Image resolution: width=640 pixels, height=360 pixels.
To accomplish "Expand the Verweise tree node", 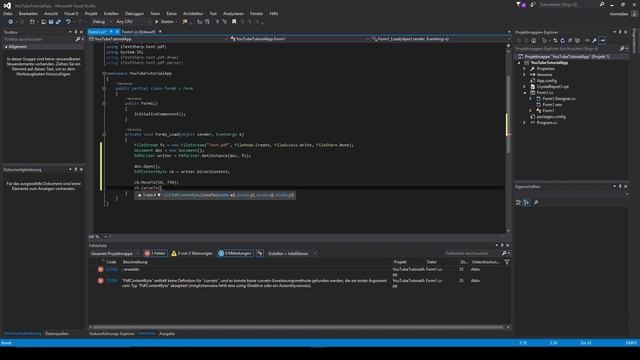I will pos(525,75).
